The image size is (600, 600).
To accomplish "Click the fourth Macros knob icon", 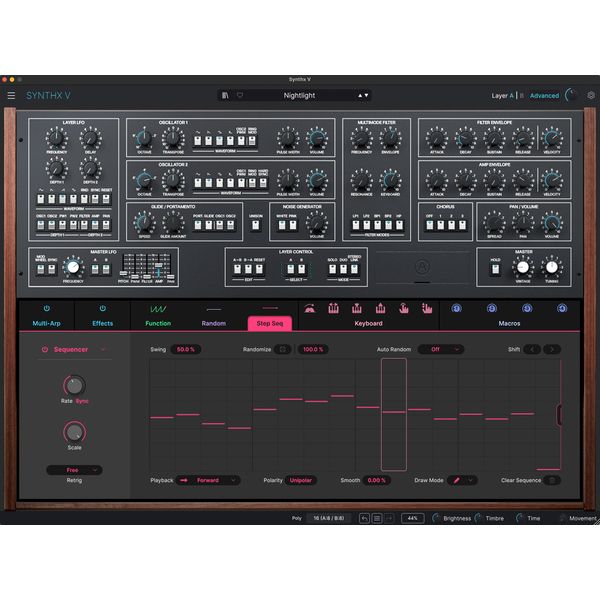I will (562, 308).
